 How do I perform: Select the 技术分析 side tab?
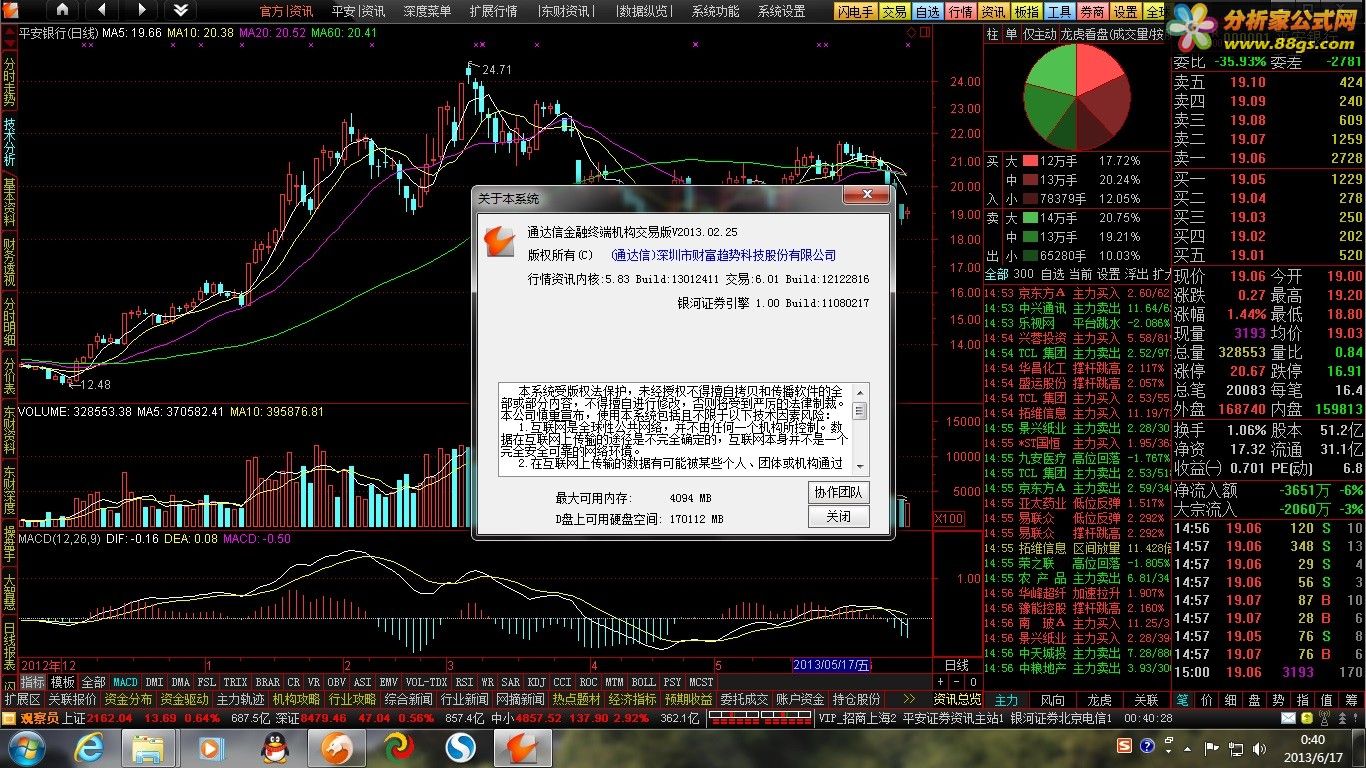[x=9, y=141]
